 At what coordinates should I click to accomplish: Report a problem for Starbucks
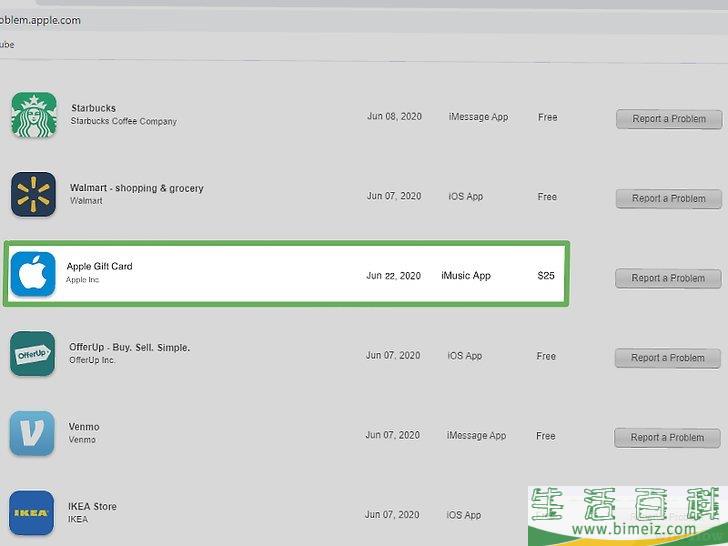(669, 119)
